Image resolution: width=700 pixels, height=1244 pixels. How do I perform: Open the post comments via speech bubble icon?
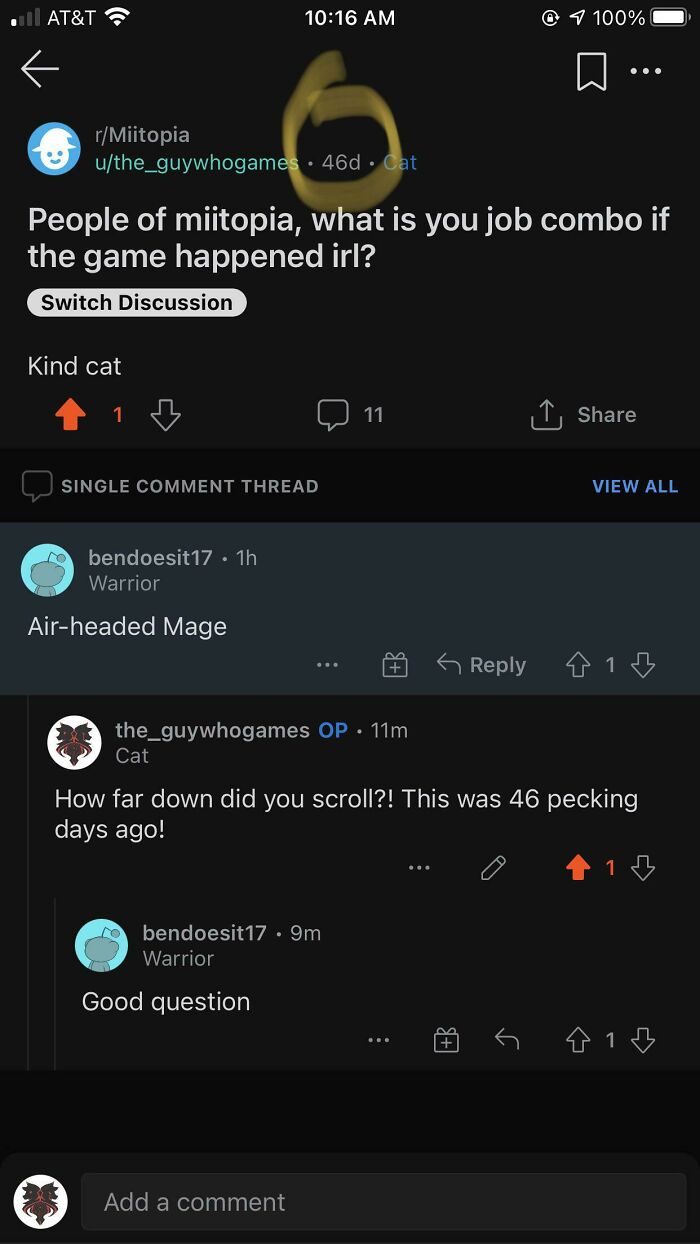pyautogui.click(x=333, y=414)
